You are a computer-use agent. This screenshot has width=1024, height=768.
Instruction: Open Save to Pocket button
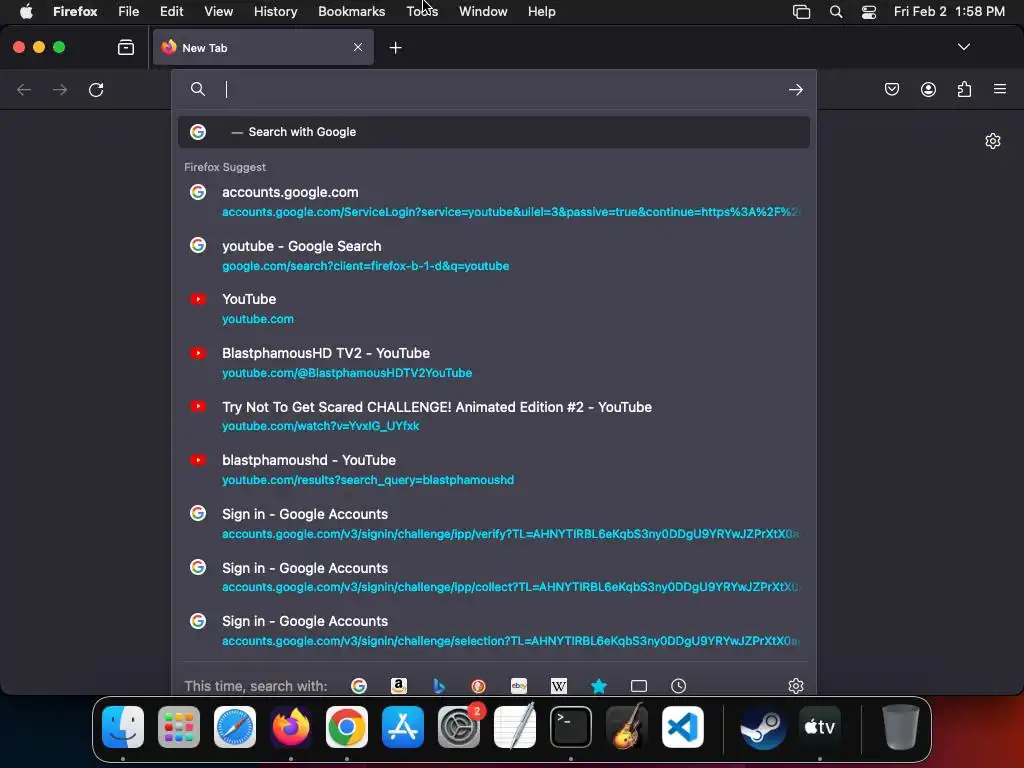(x=891, y=89)
